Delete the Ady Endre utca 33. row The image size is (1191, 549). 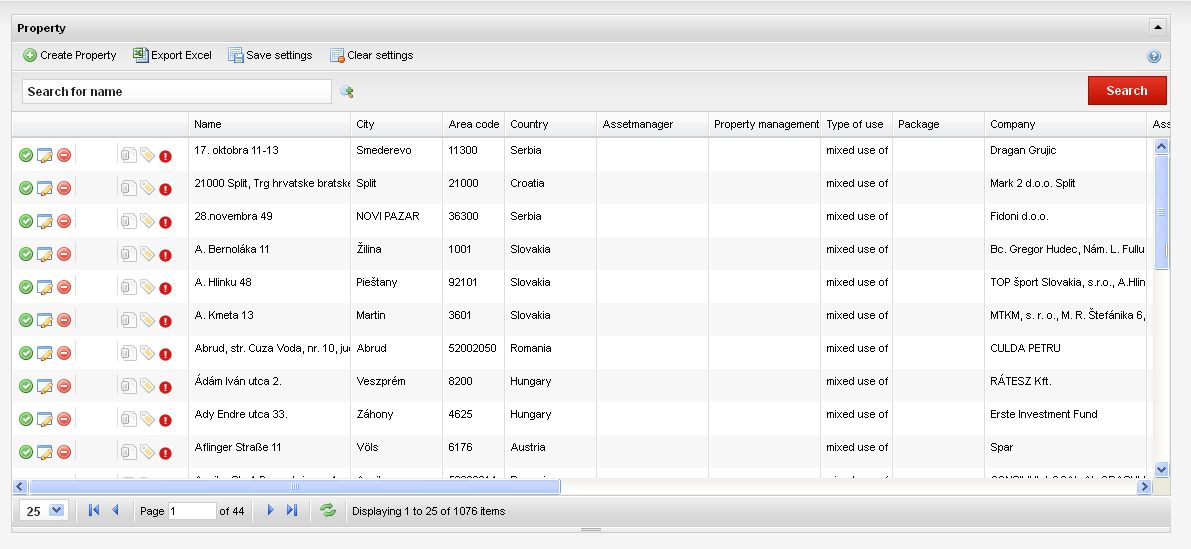64,419
